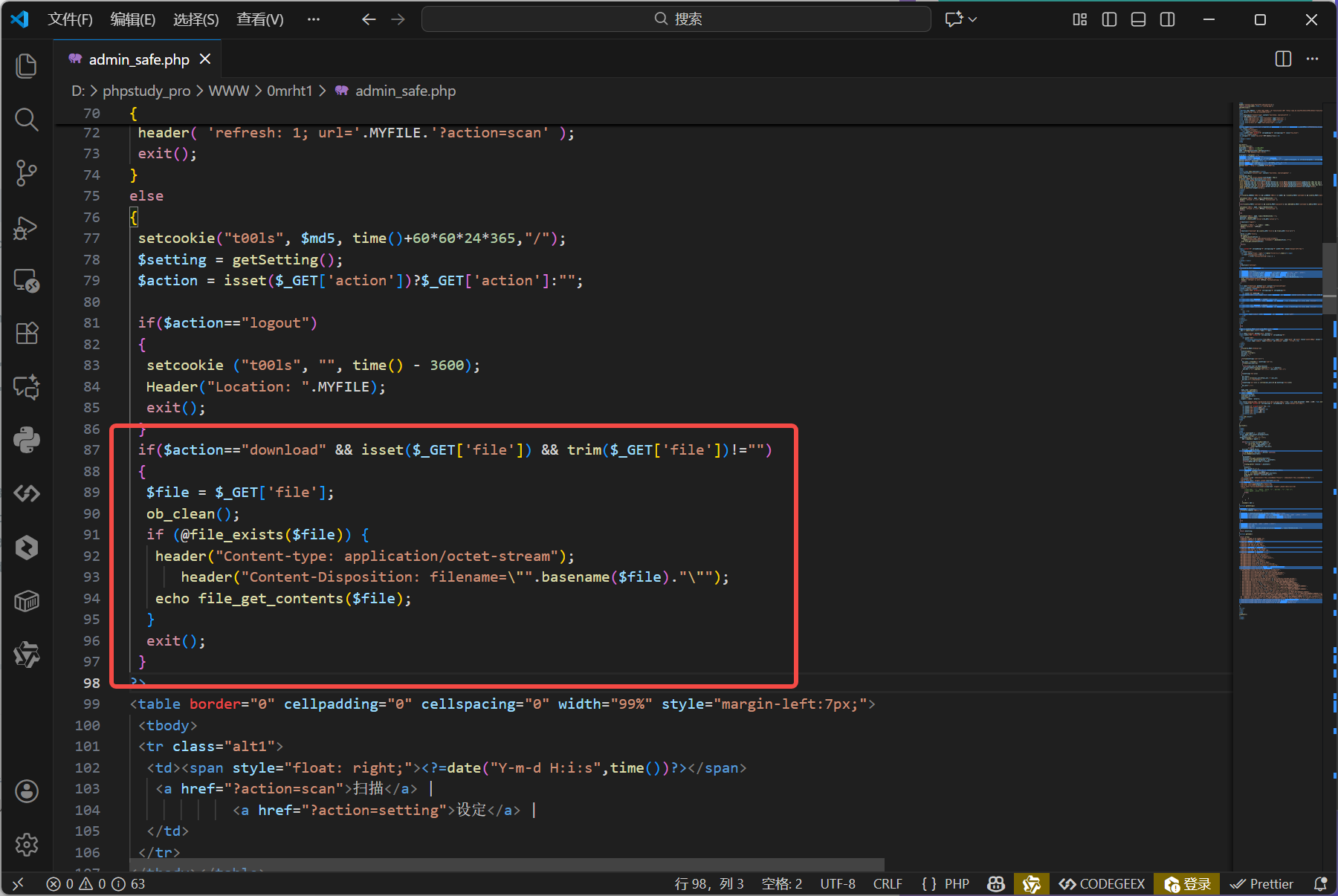Toggle the primary side bar layout button
Screen dimensions: 1338x896
pos(1109,19)
